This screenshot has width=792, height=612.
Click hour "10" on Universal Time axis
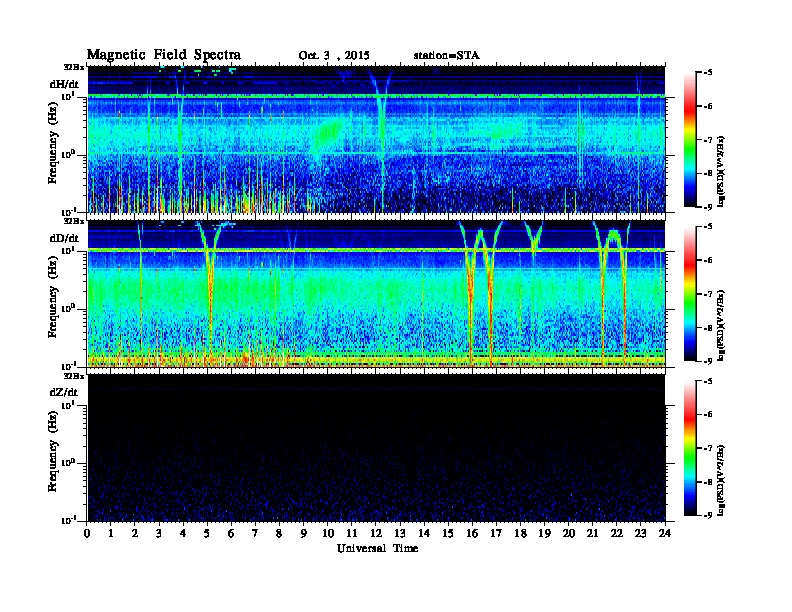328,534
